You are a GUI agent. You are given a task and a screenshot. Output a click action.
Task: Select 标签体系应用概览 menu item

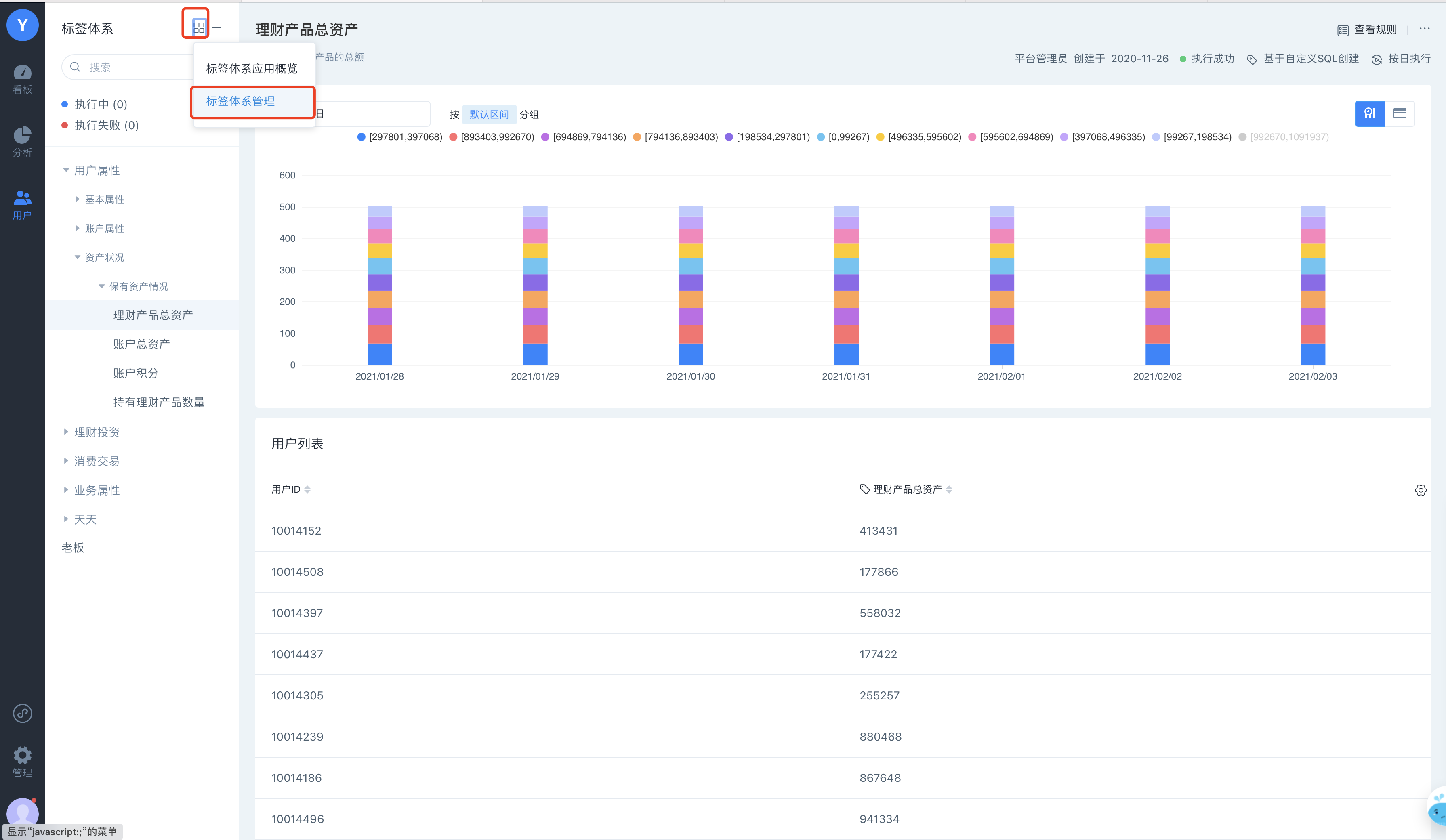(x=251, y=68)
